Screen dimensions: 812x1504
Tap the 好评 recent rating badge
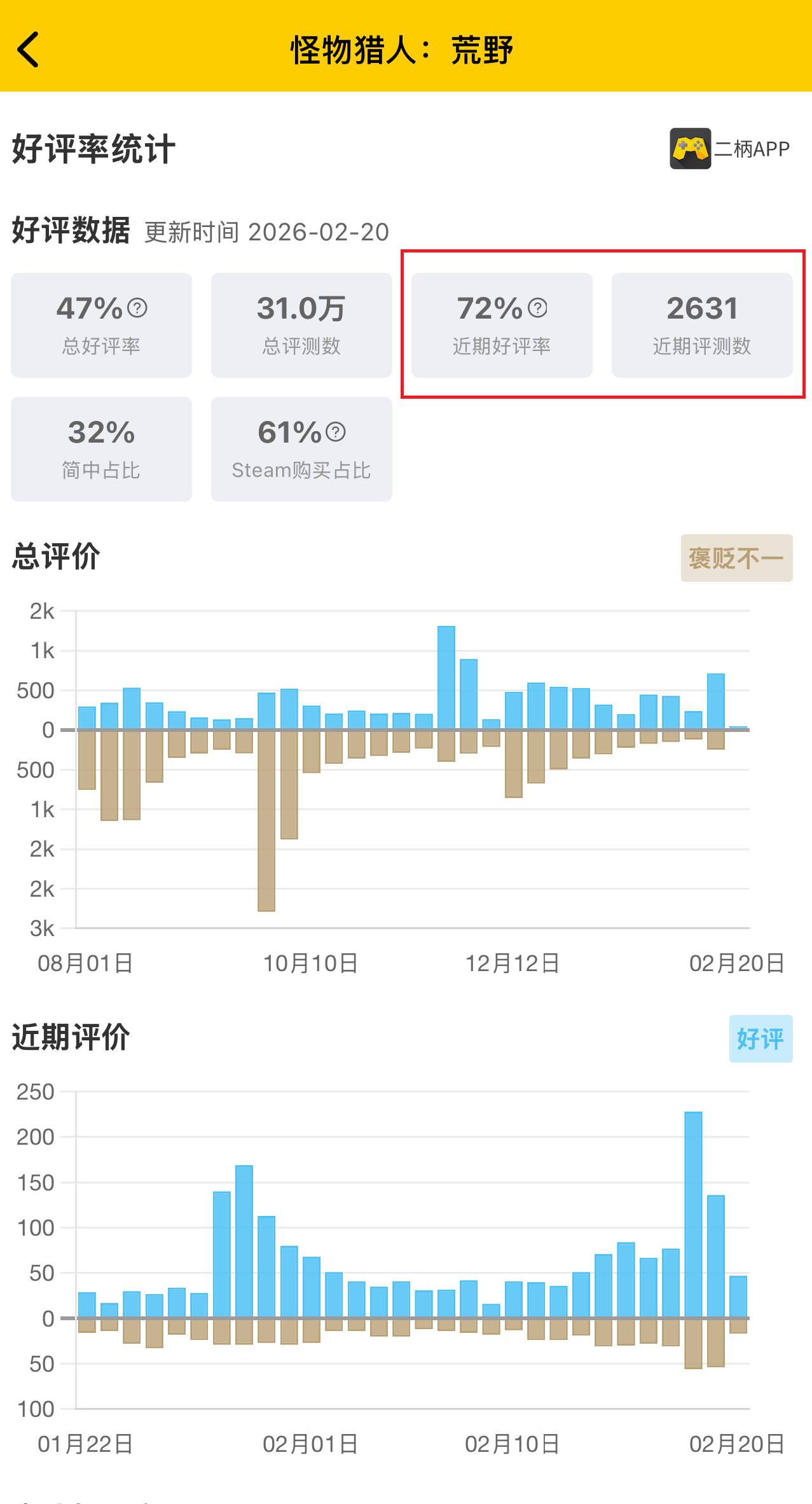point(760,1038)
